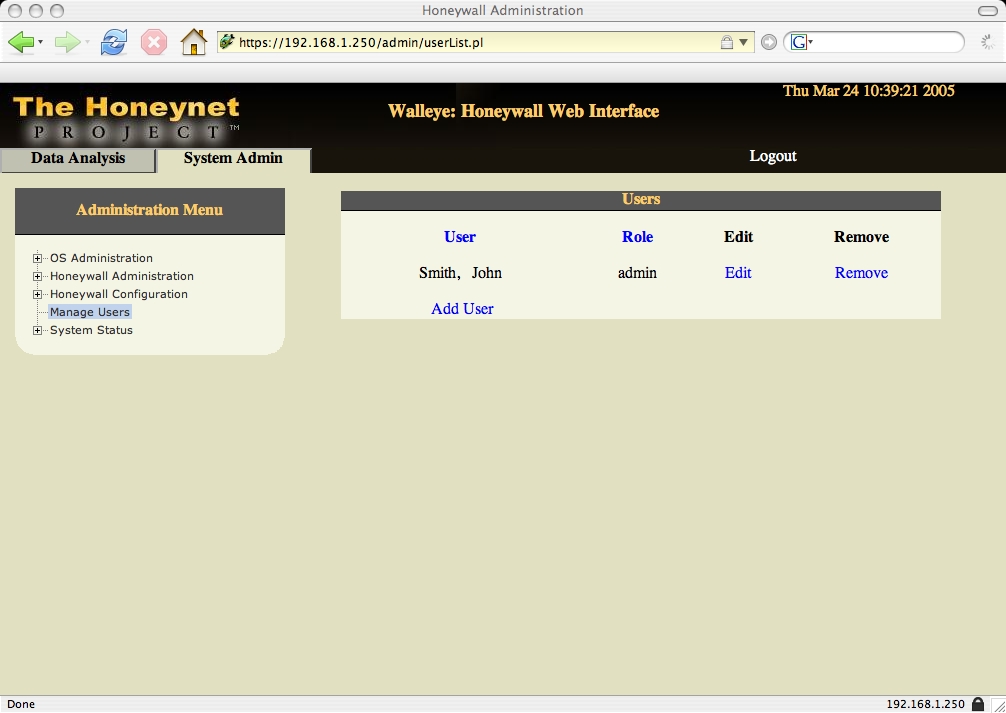
Task: Open Honeywall Administration menu item
Action: (x=122, y=276)
